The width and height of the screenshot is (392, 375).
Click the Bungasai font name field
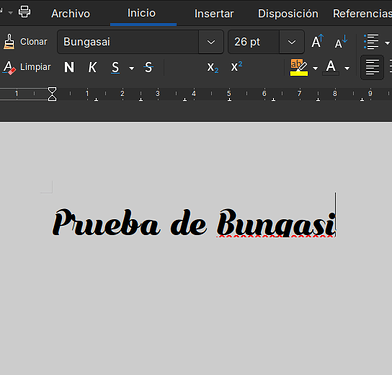click(x=128, y=42)
